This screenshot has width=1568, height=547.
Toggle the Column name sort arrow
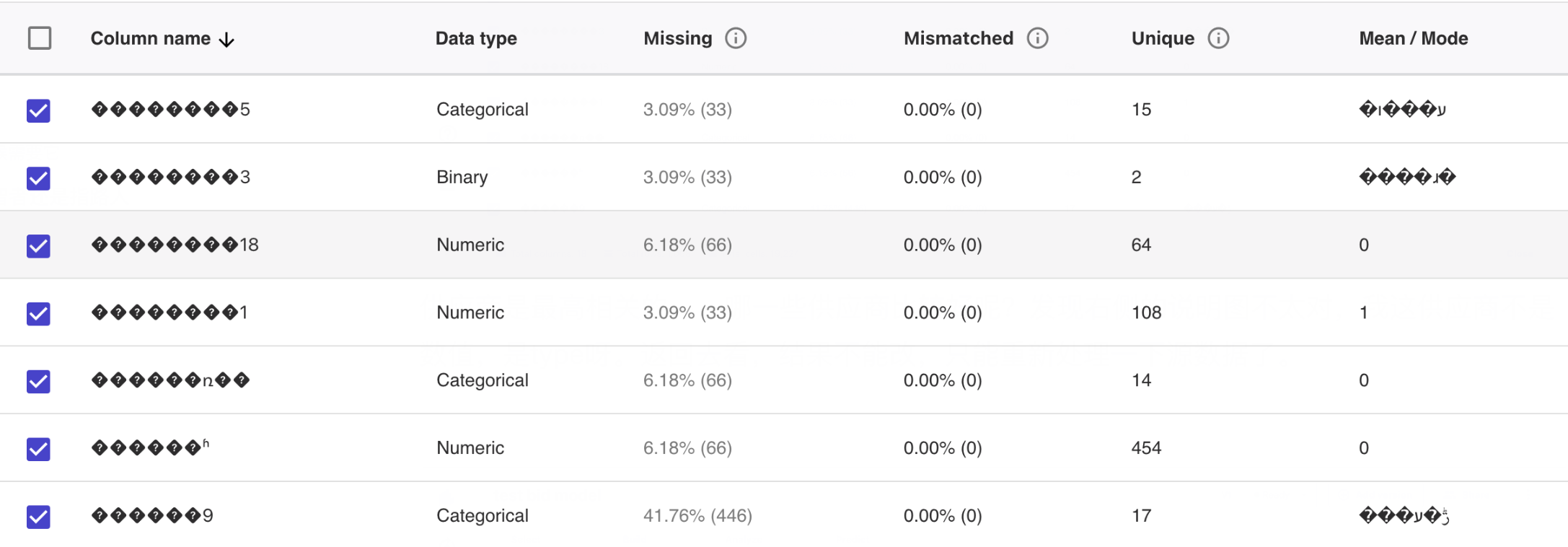coord(227,40)
